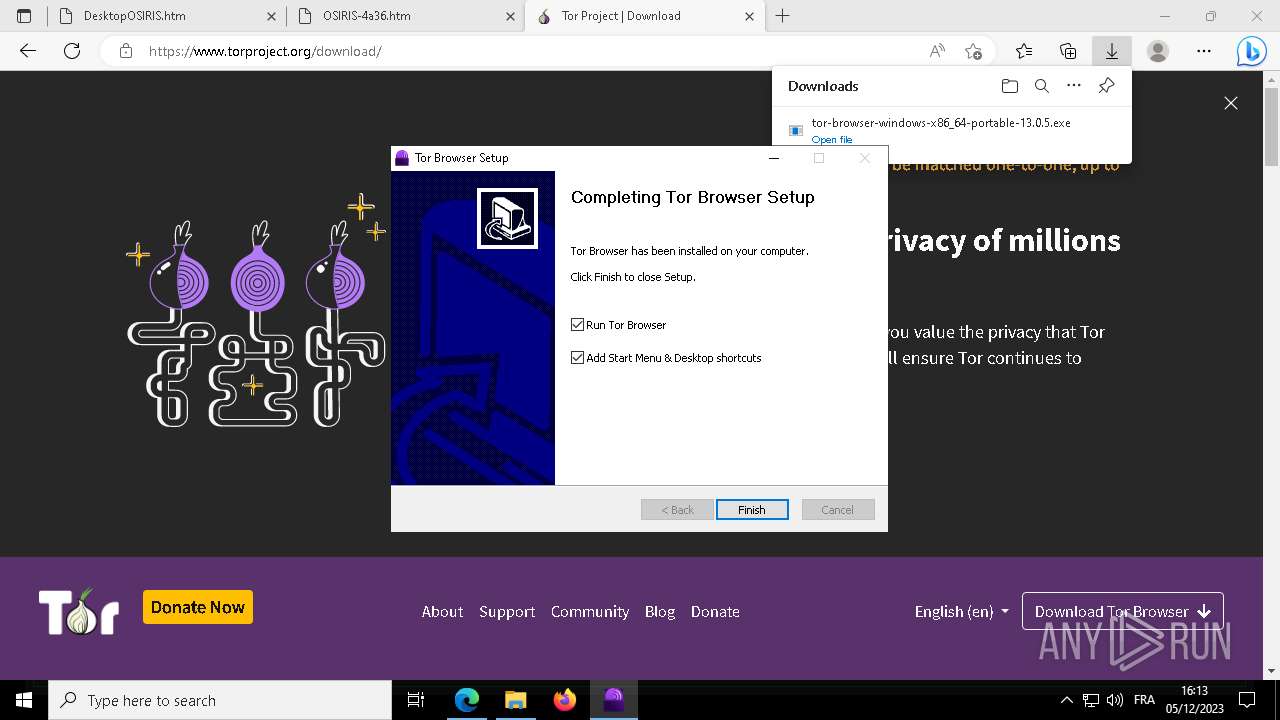Open the notification center icon
The image size is (1280, 720).
1247,700
